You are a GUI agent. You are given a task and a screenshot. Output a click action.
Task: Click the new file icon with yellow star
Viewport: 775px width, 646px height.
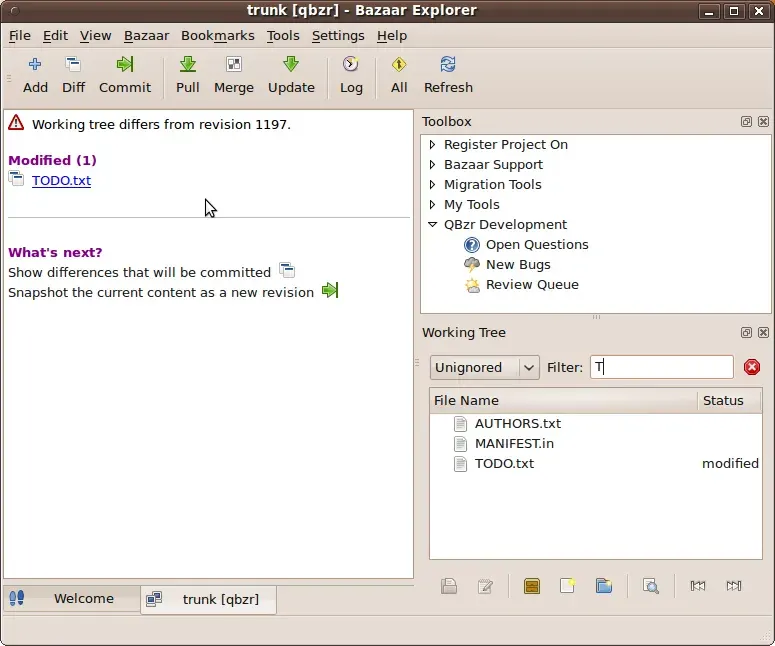click(x=567, y=586)
